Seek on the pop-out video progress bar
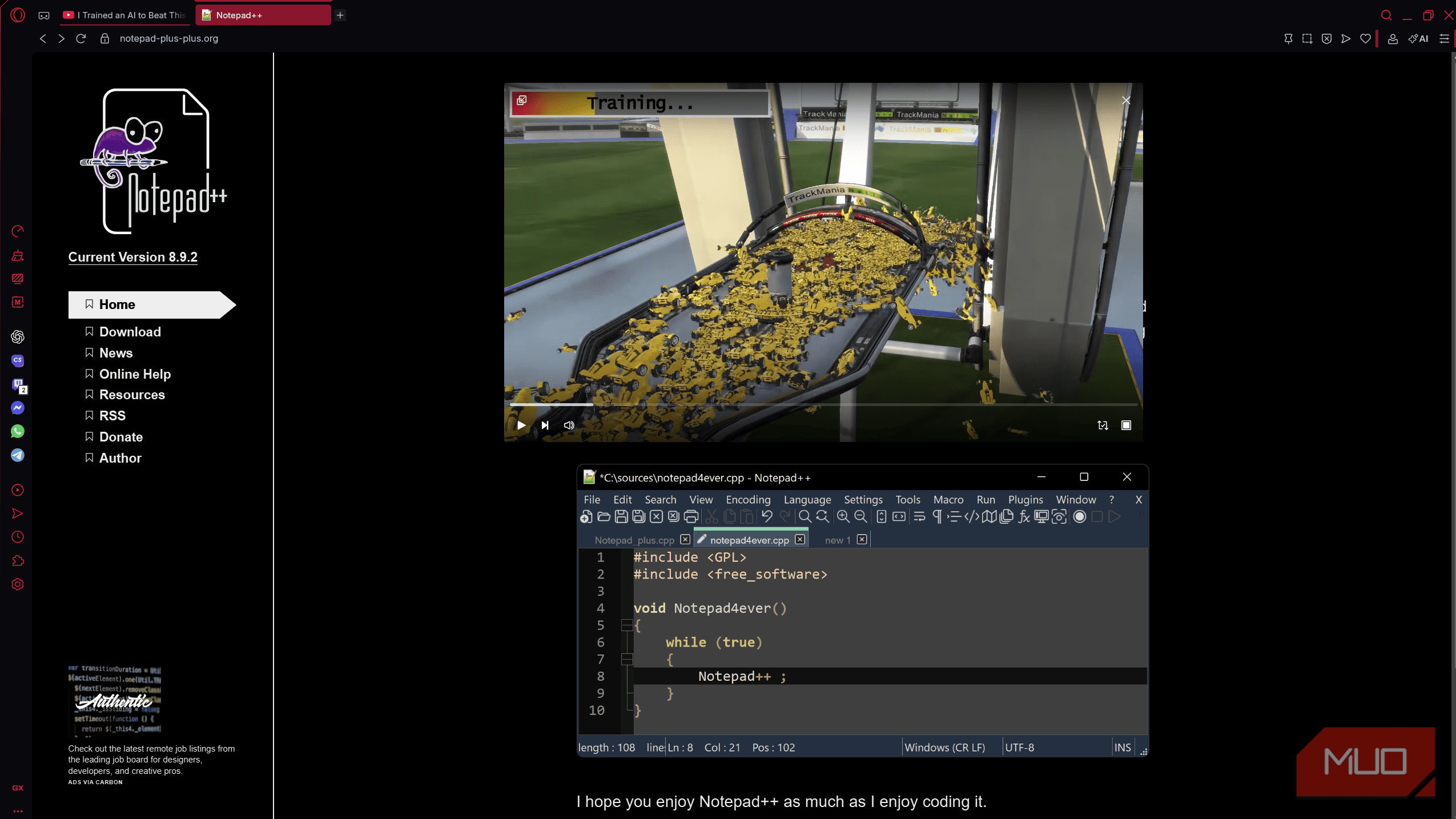The height and width of the screenshot is (819, 1456). click(x=823, y=404)
